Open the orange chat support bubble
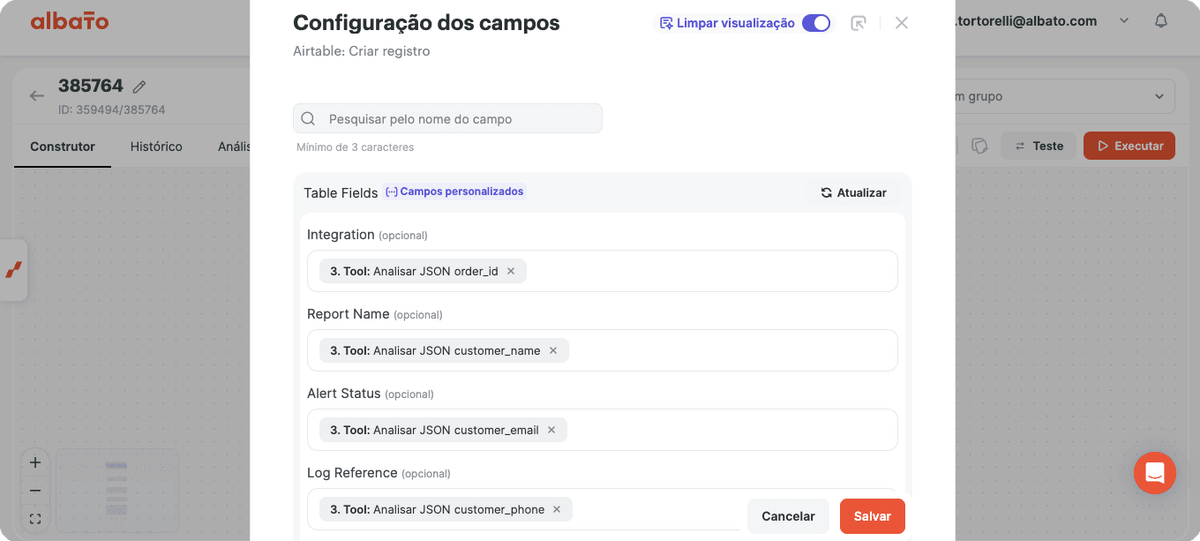The width and height of the screenshot is (1200, 541). tap(1155, 473)
